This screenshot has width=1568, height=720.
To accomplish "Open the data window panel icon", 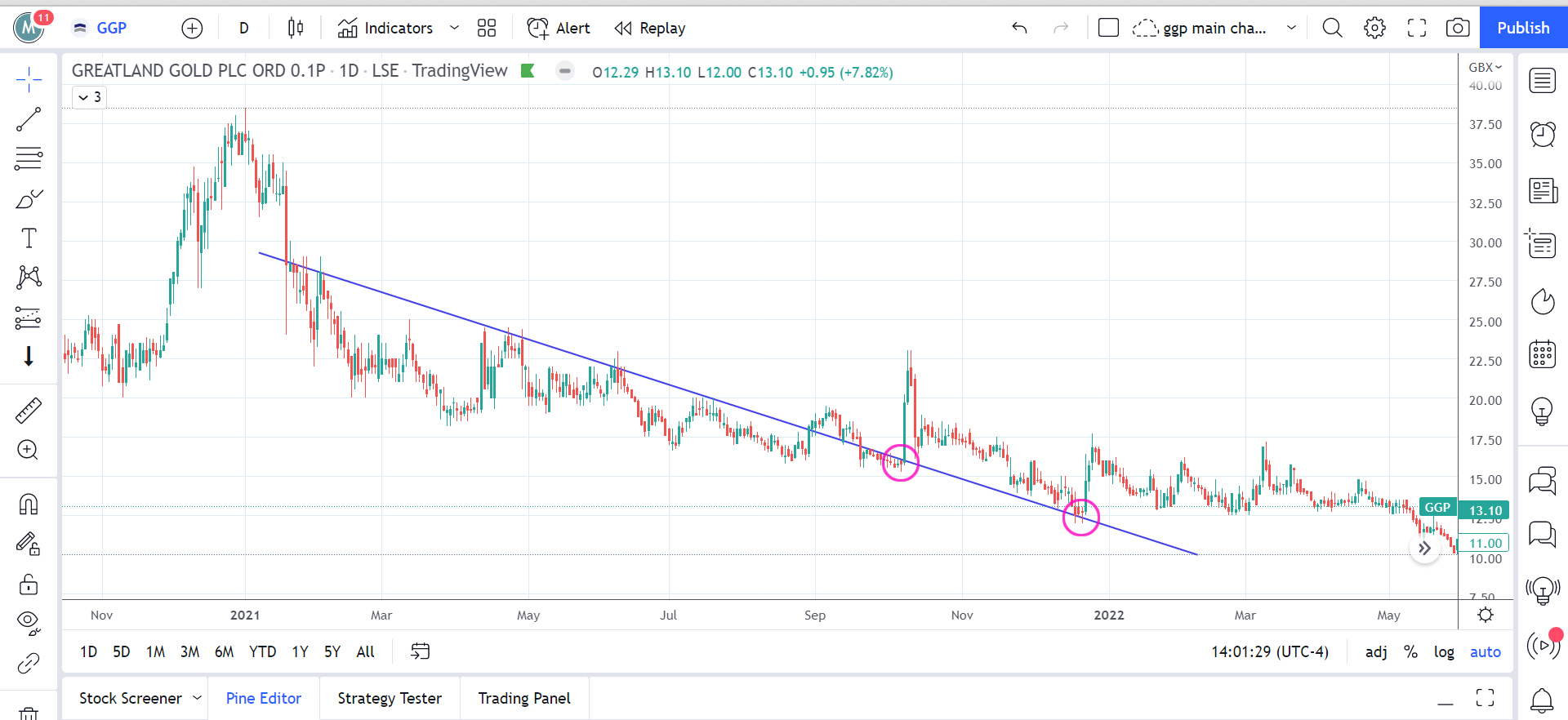I will pyautogui.click(x=1543, y=244).
